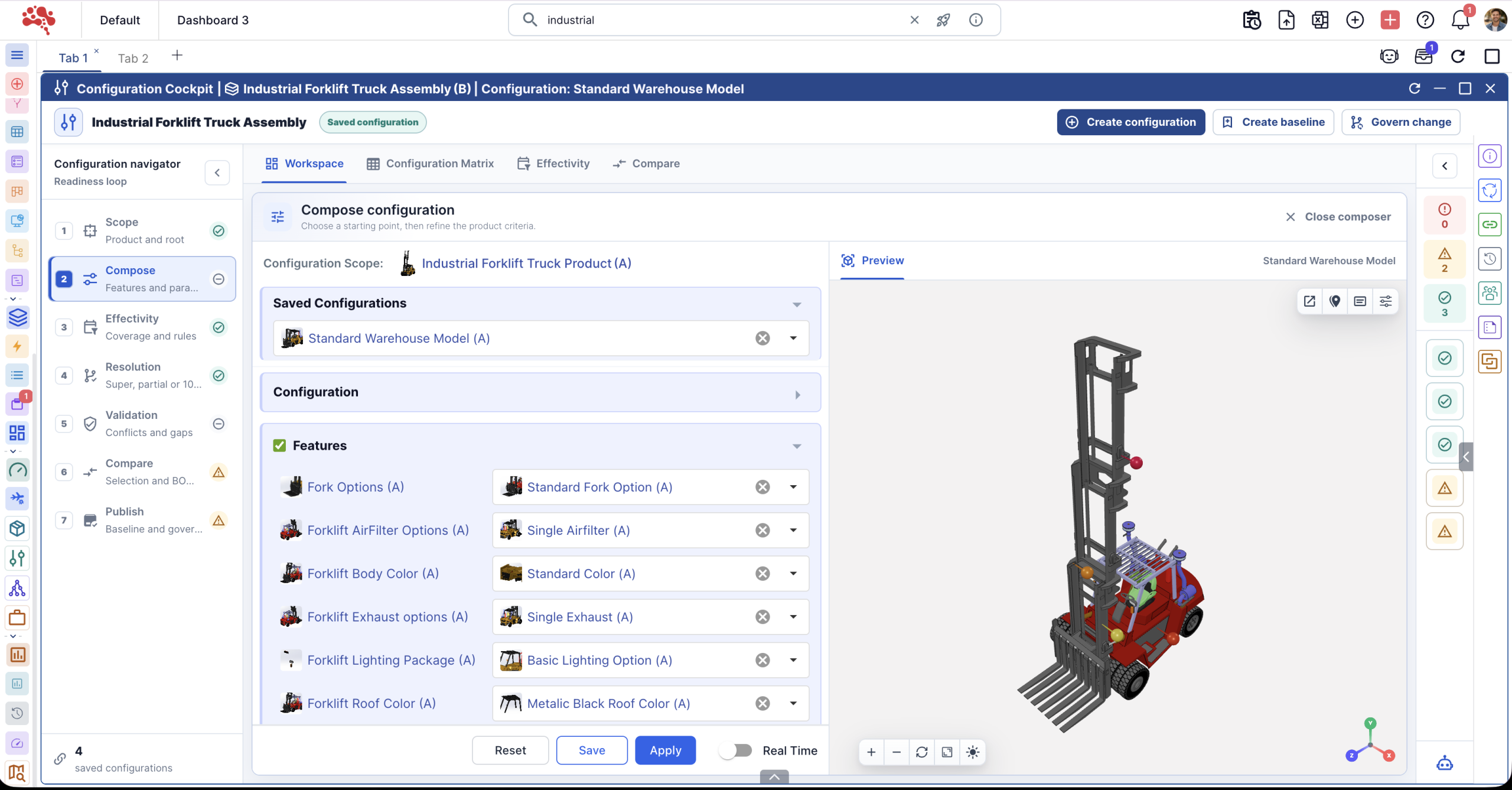Close the composer panel

[x=1338, y=217]
